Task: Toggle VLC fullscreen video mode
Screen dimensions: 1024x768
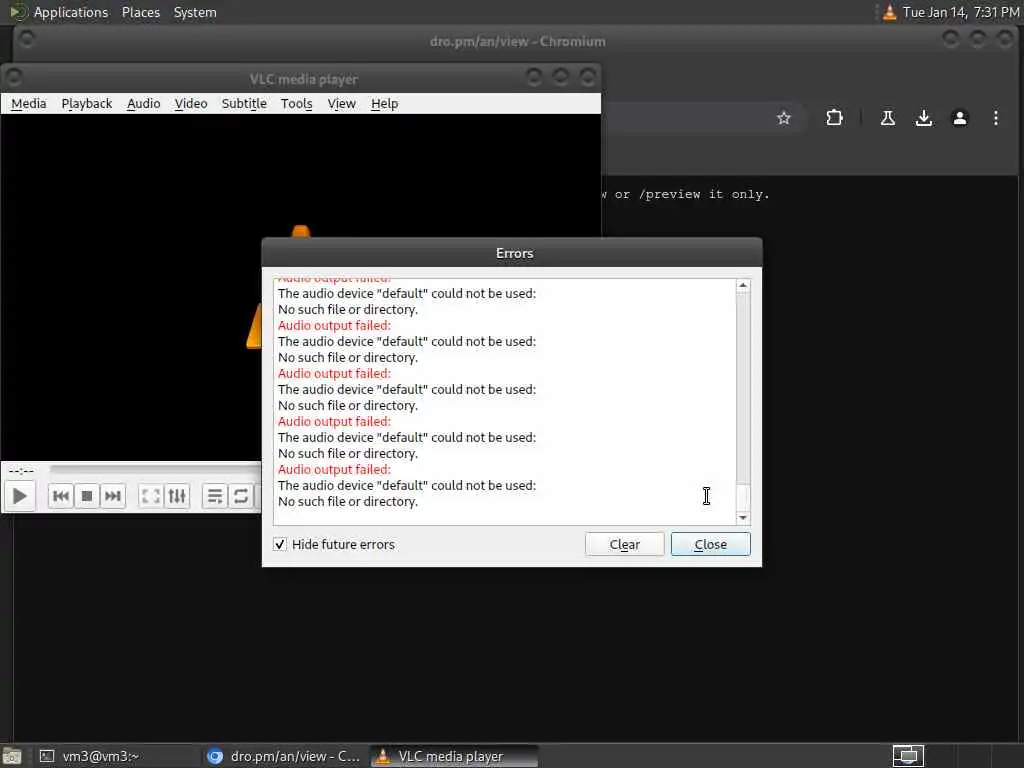Action: [151, 496]
